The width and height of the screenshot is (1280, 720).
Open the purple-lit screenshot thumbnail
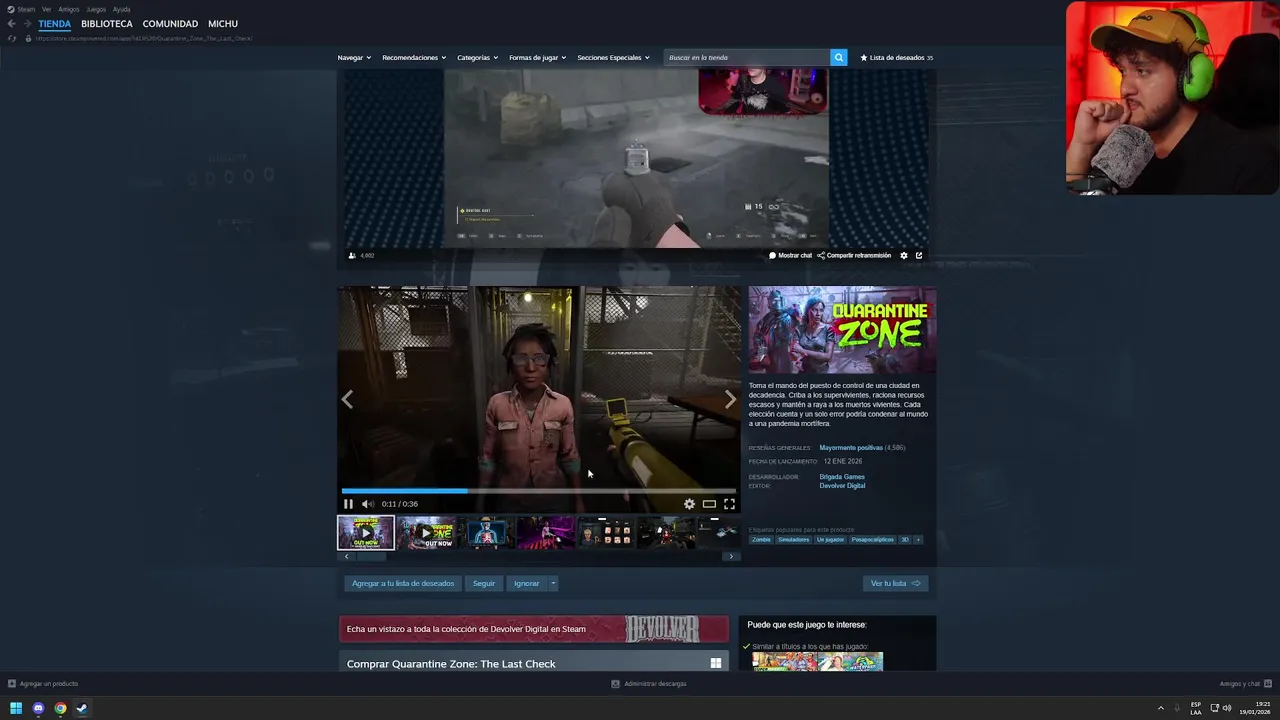[x=546, y=533]
